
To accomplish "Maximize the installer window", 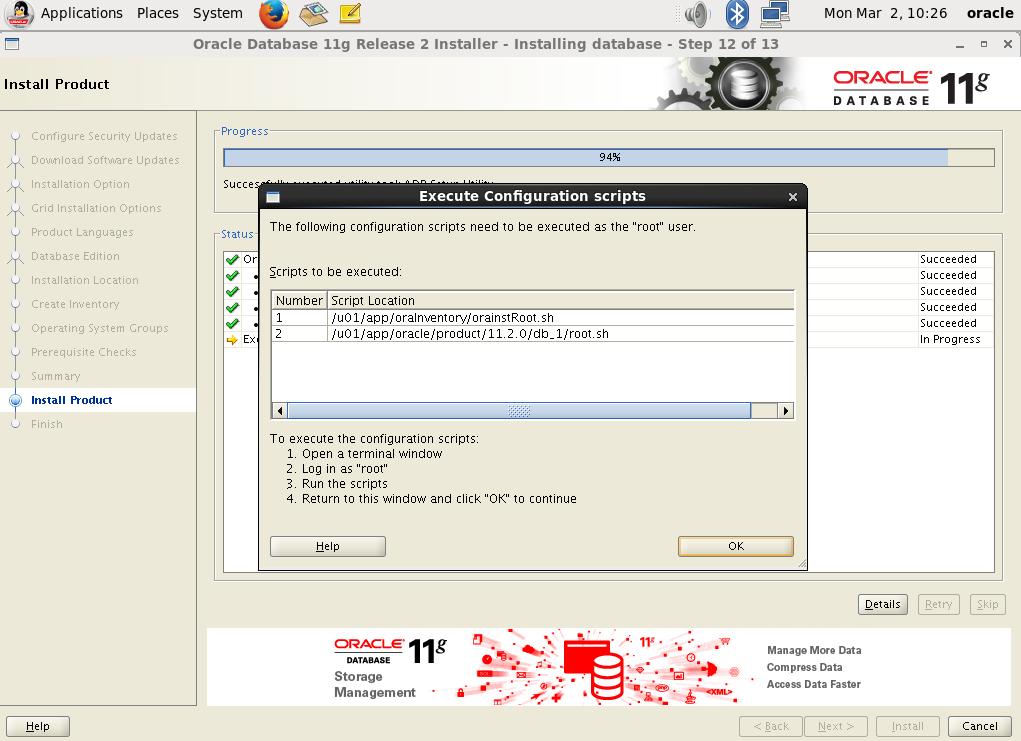I will coord(984,44).
